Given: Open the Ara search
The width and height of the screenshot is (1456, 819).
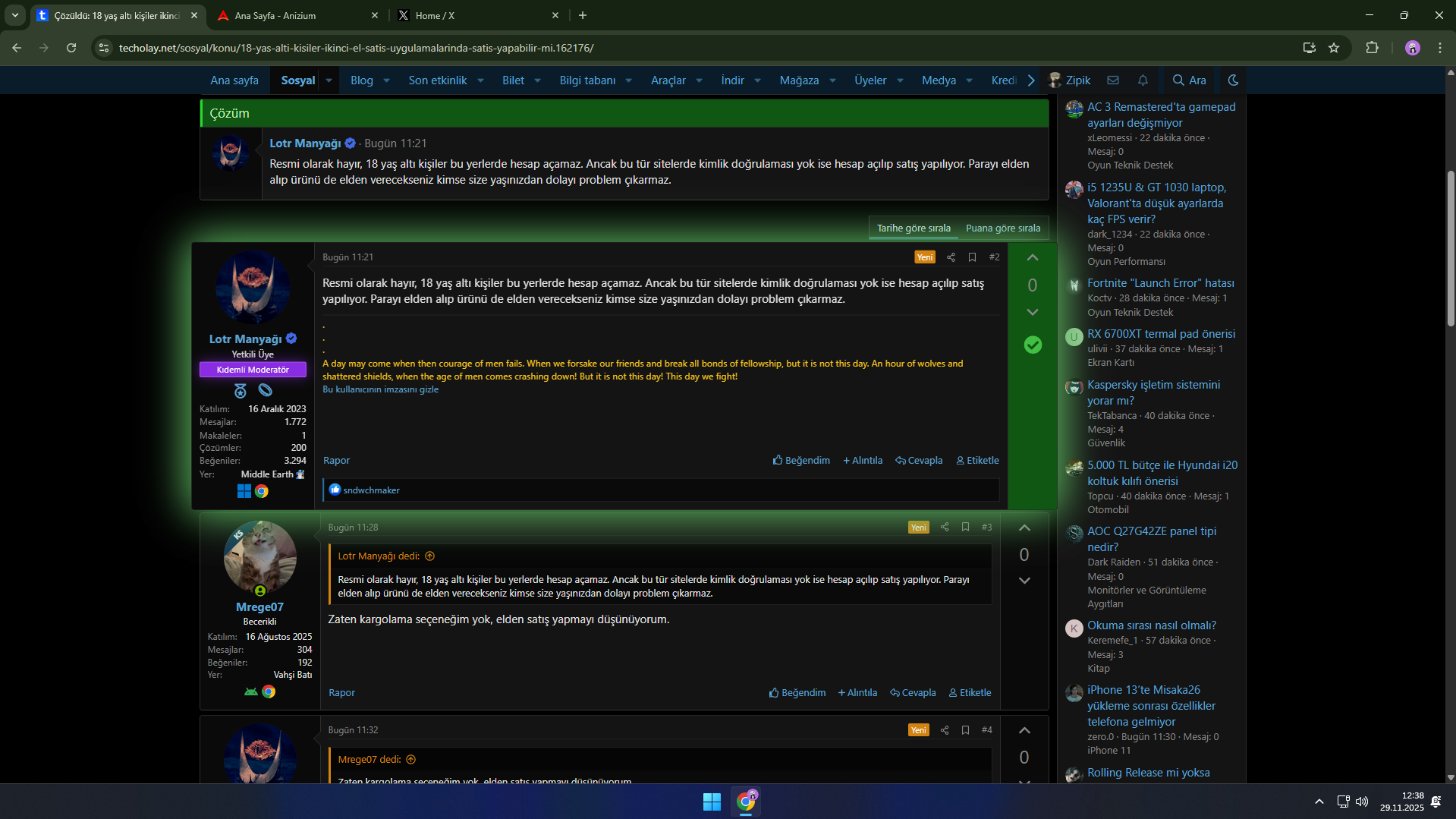Looking at the screenshot, I should [x=1189, y=80].
